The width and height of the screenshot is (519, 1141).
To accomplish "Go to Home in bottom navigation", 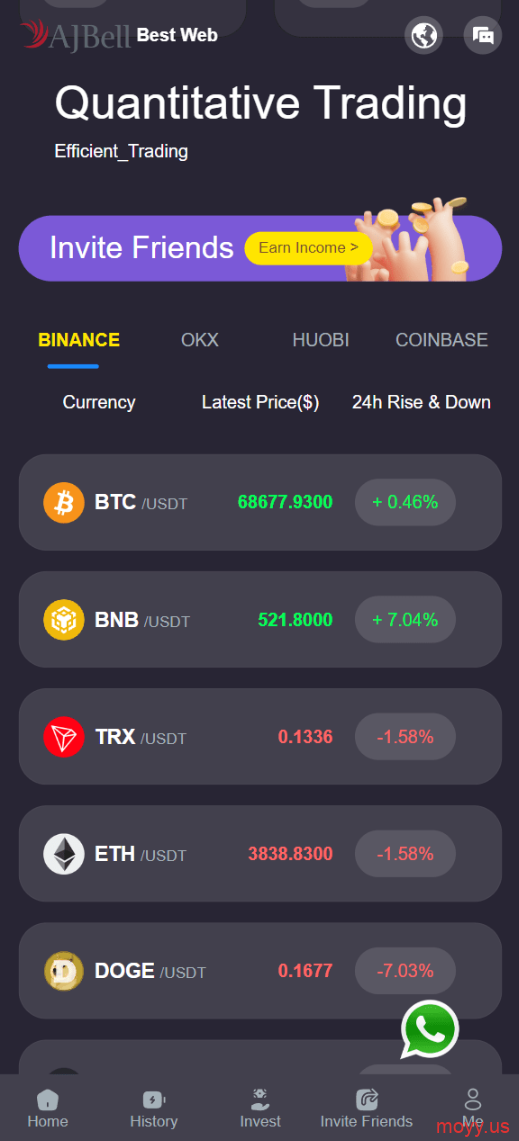I will [x=48, y=1109].
